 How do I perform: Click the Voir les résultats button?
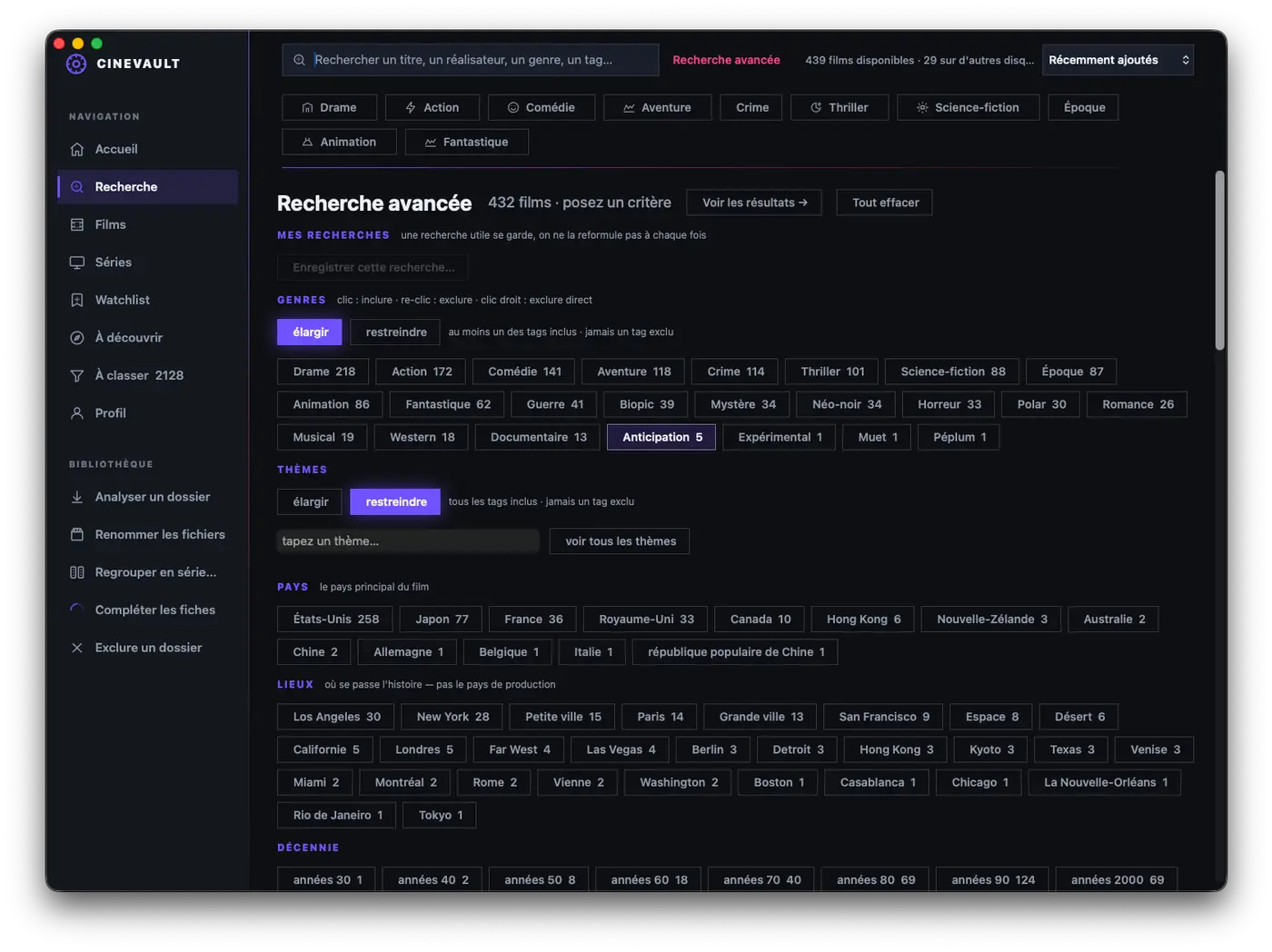[754, 203]
